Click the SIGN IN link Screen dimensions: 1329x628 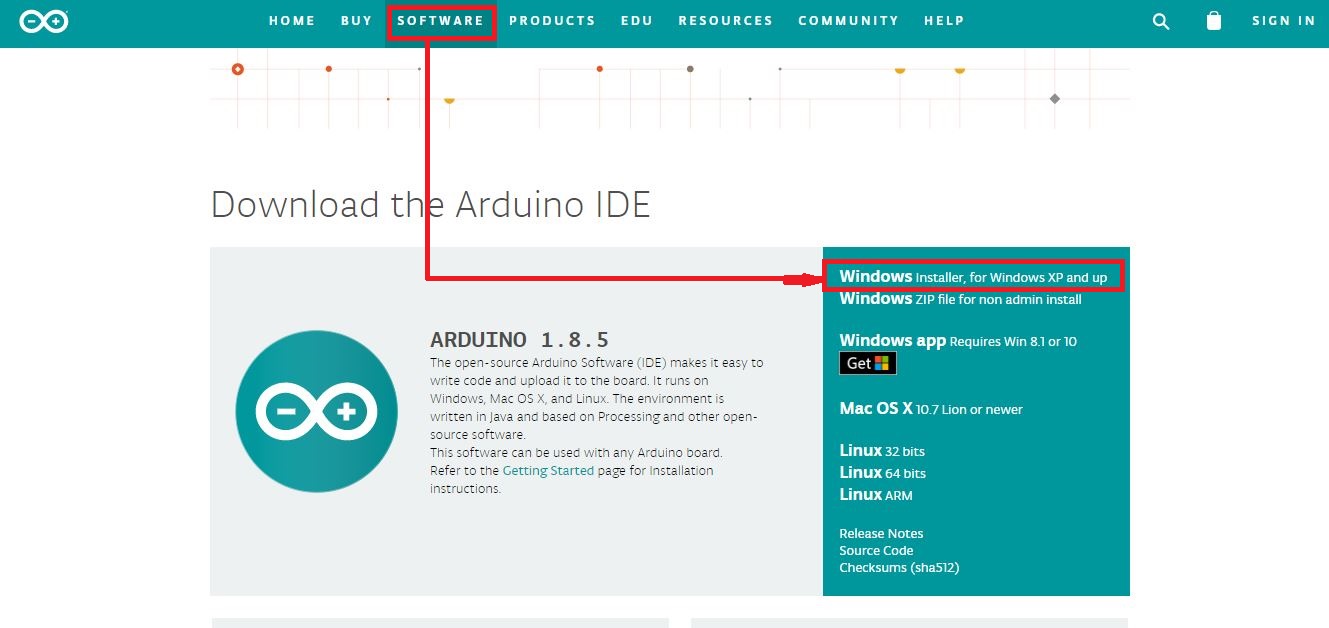1284,20
